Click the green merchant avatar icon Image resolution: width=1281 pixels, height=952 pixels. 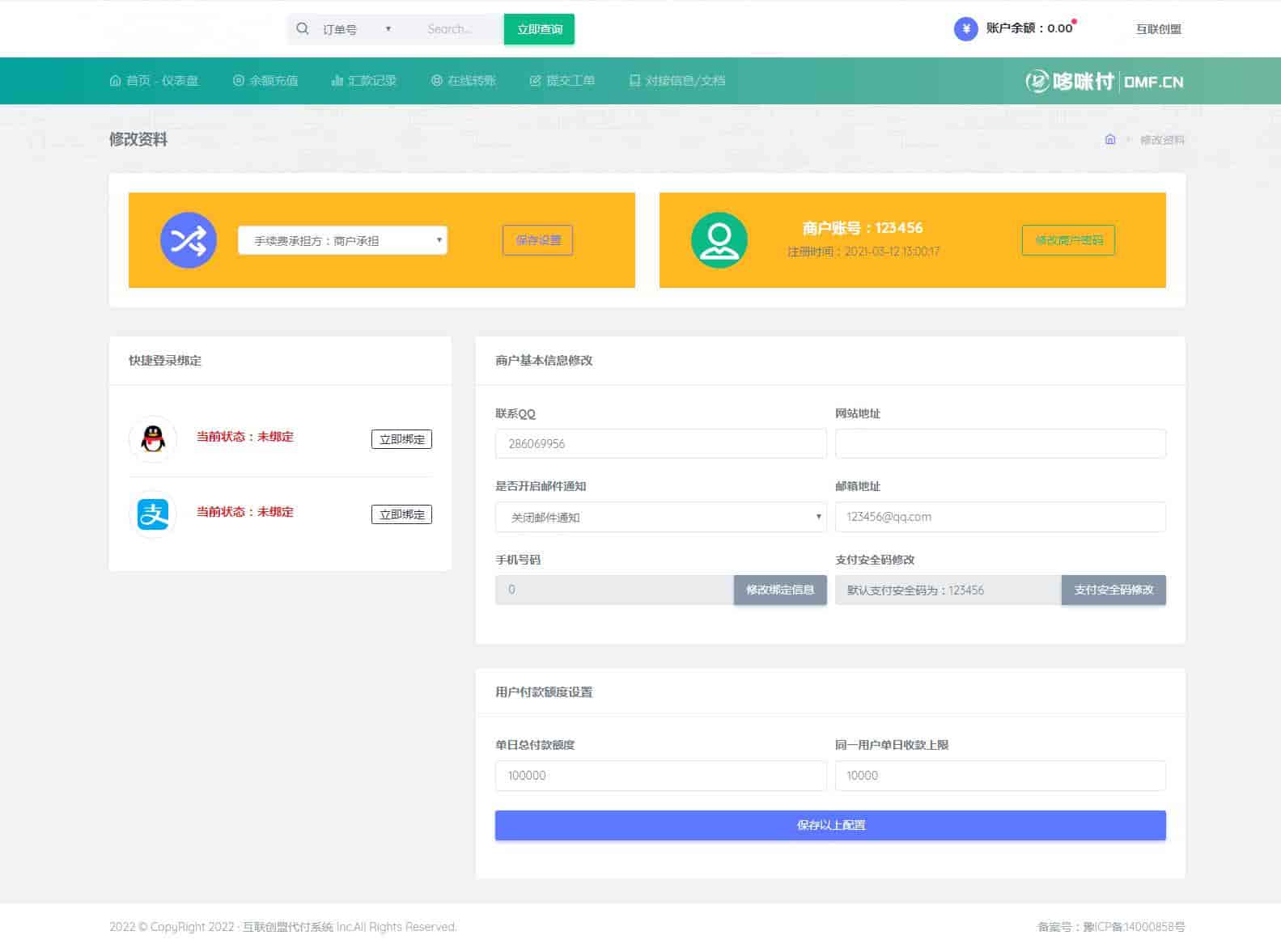719,240
